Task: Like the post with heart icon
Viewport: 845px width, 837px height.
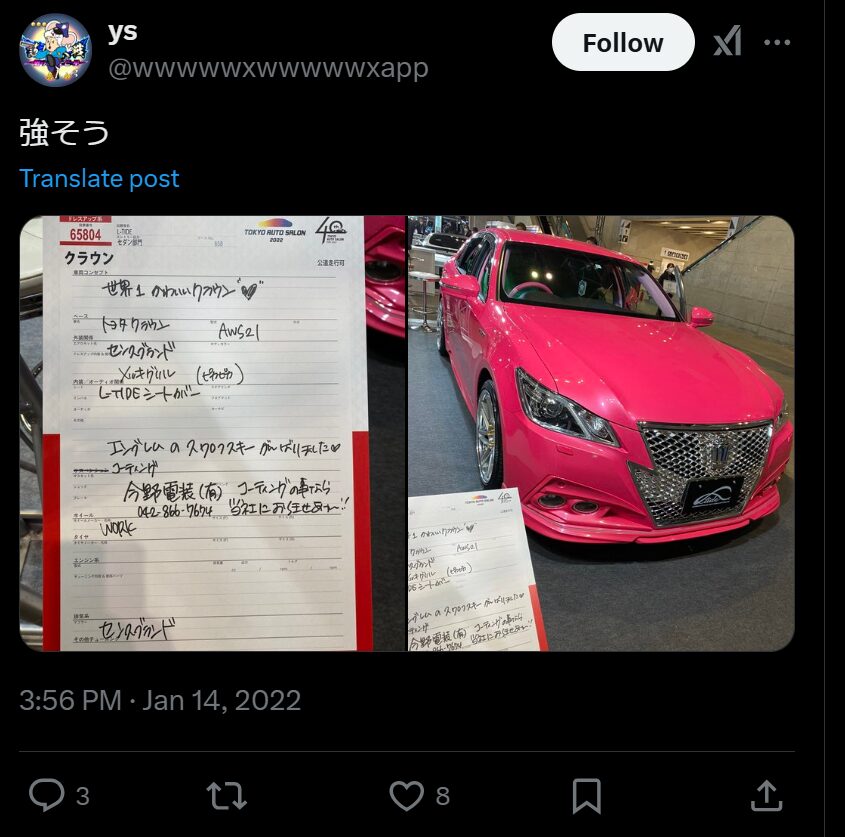Action: pos(406,796)
